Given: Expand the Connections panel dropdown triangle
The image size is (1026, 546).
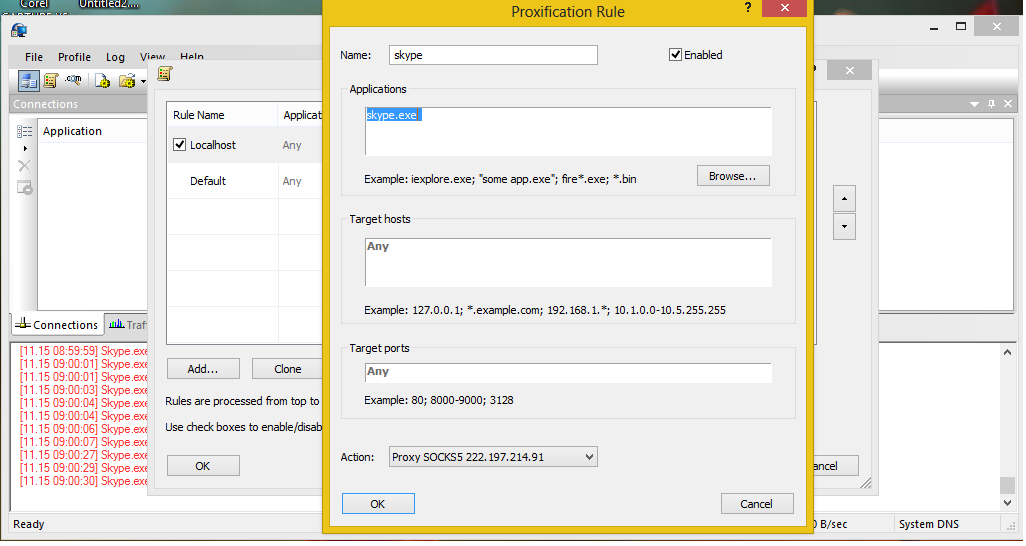Looking at the screenshot, I should click(x=975, y=104).
